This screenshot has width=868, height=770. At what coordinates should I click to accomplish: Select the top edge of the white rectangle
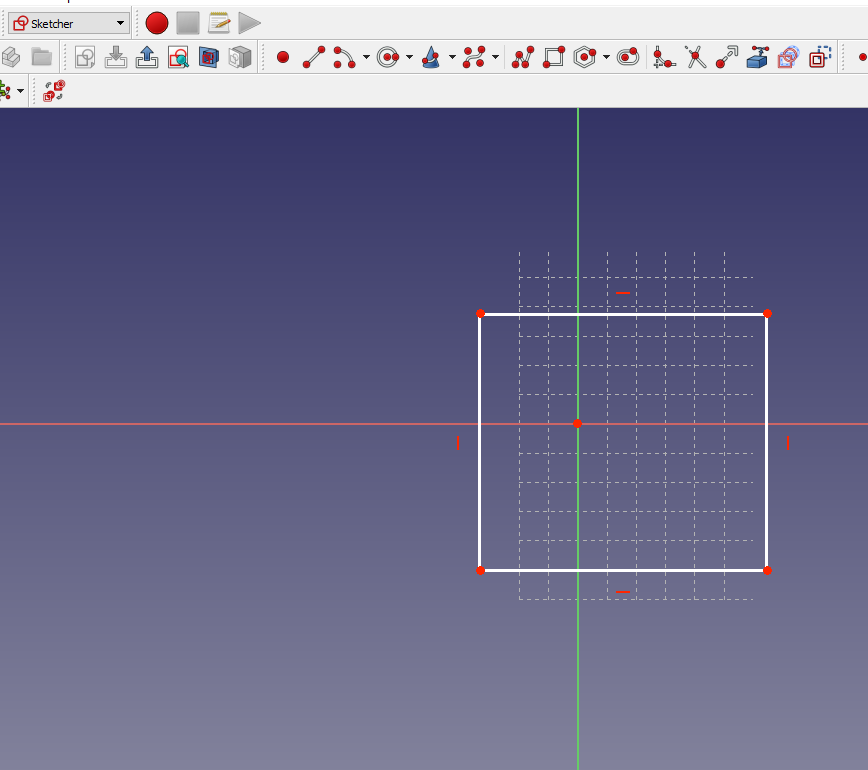623,314
